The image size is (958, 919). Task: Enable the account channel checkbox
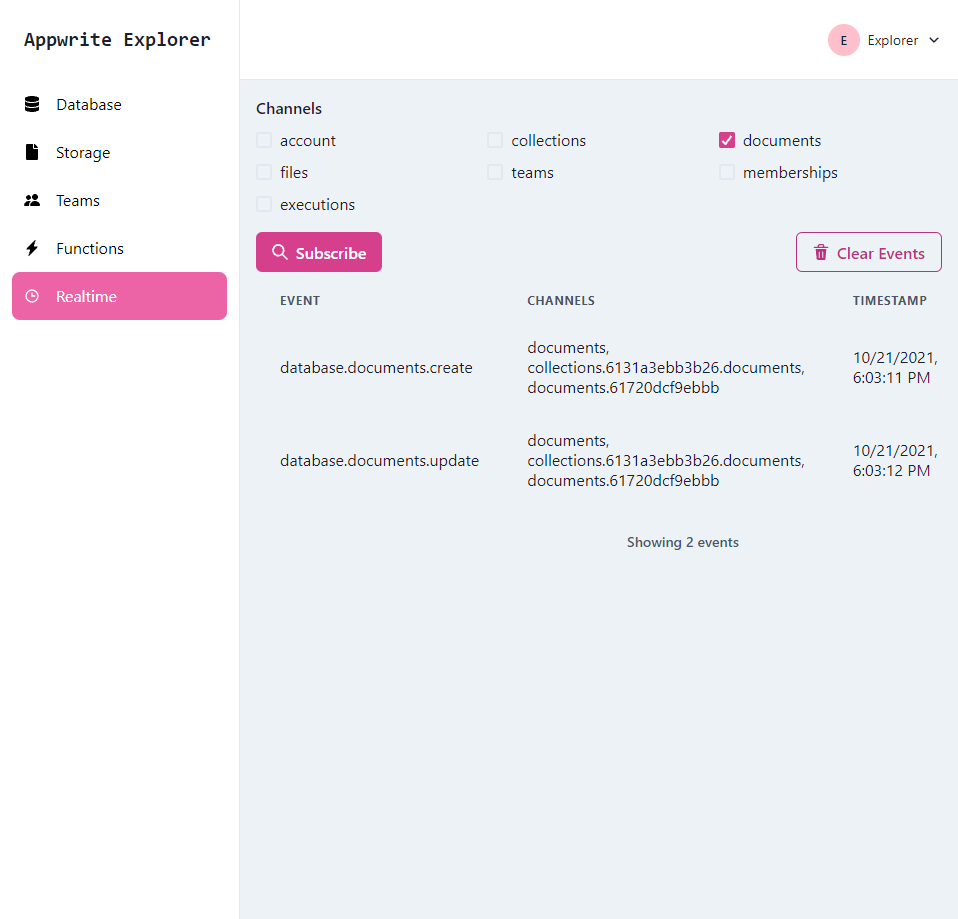click(x=264, y=141)
